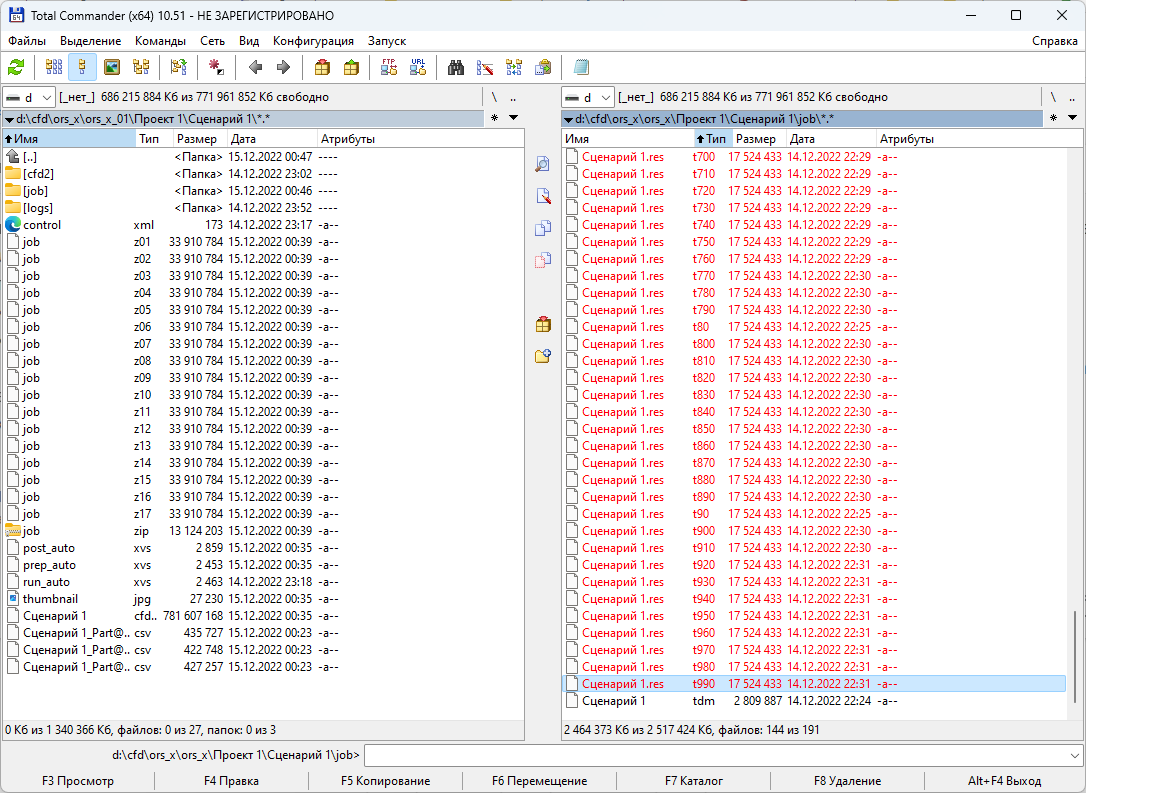Viewport: 1152px width, 793px height.
Task: Open the Сеть menu
Action: 212,41
